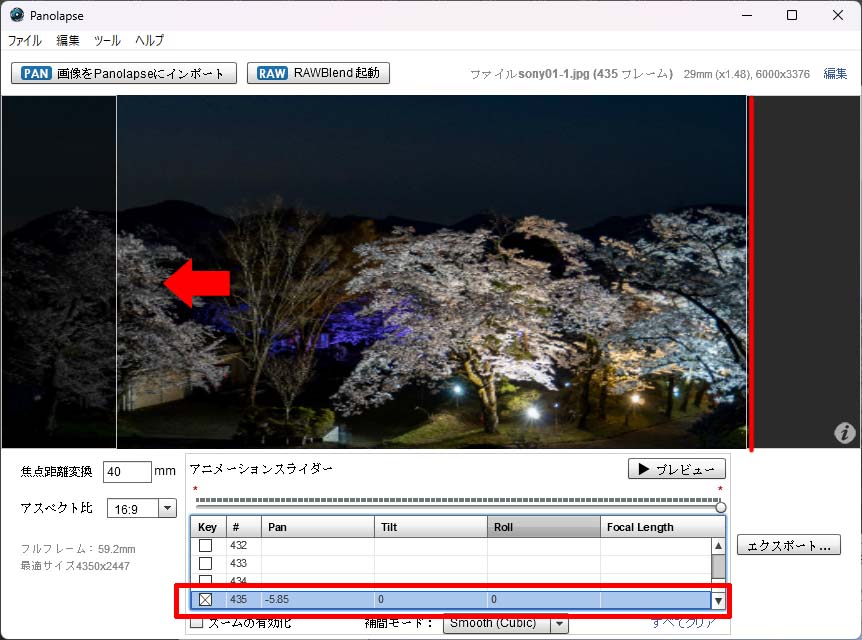
Task: Click the 編集 link beside file info
Action: coord(835,74)
